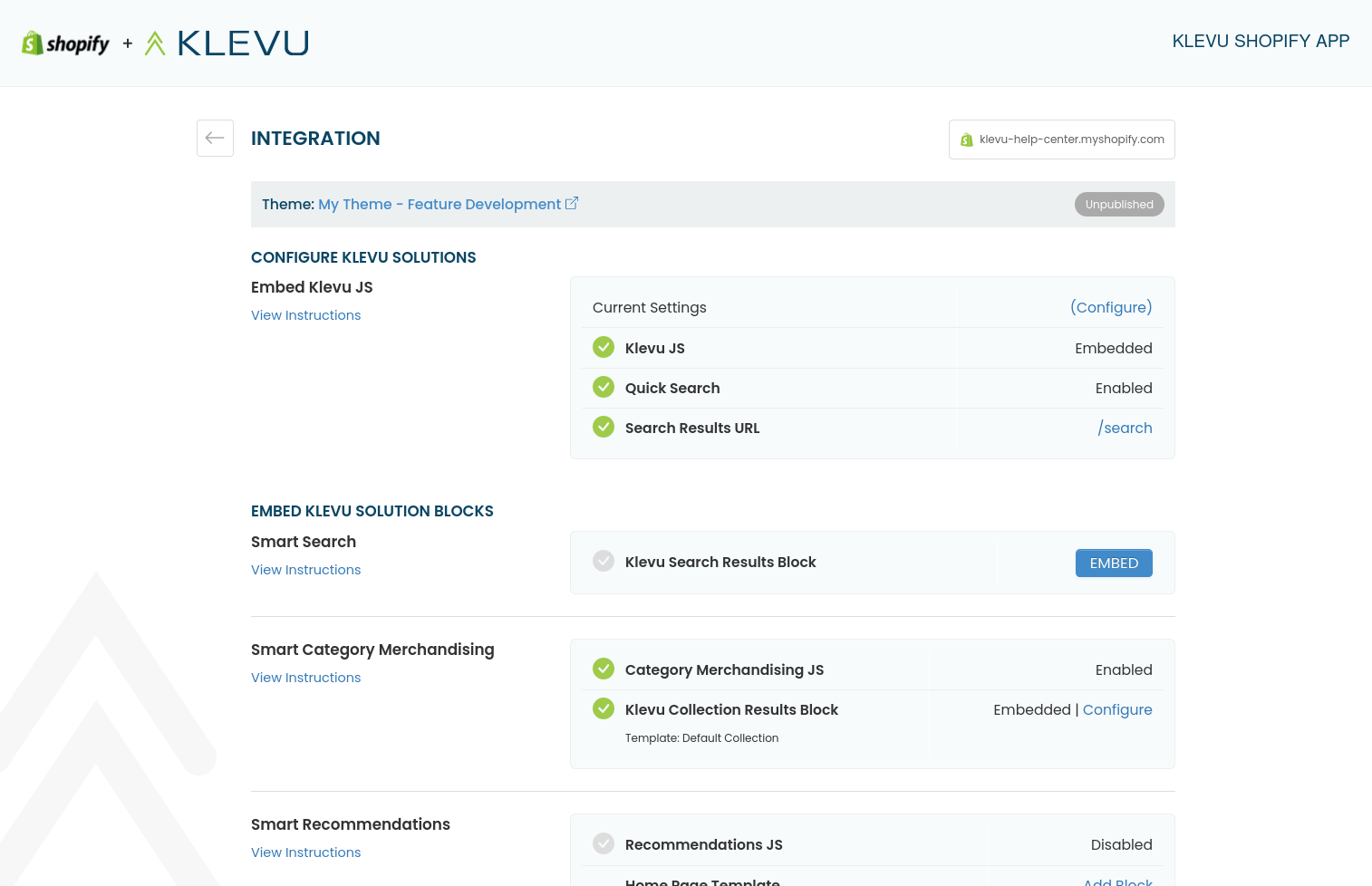
Task: Click green check beside Category Merchandising JS
Action: tap(604, 669)
